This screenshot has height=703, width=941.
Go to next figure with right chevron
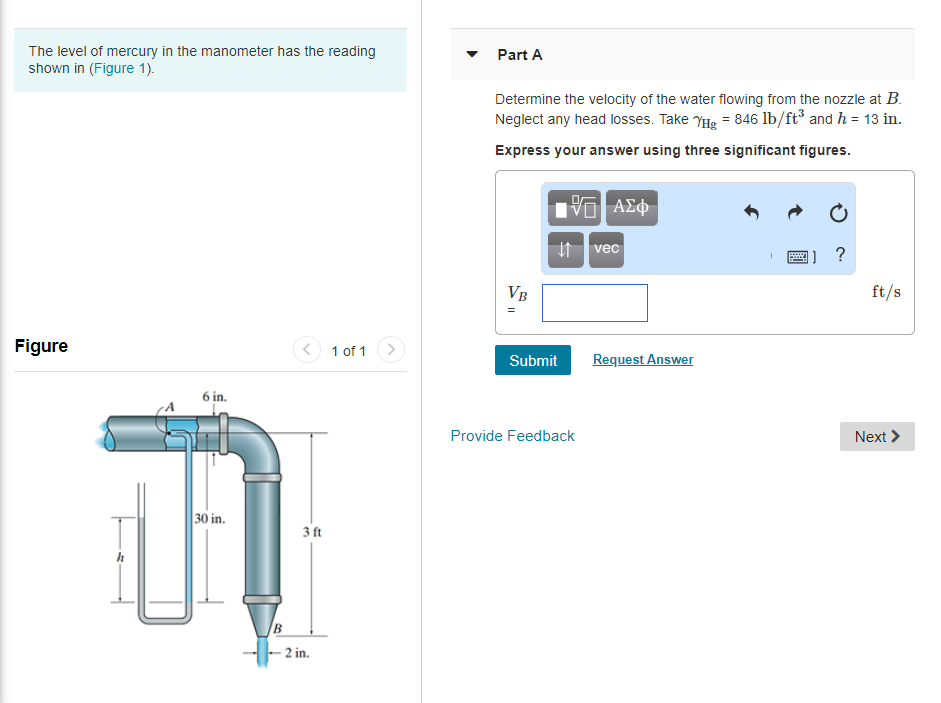tap(390, 350)
